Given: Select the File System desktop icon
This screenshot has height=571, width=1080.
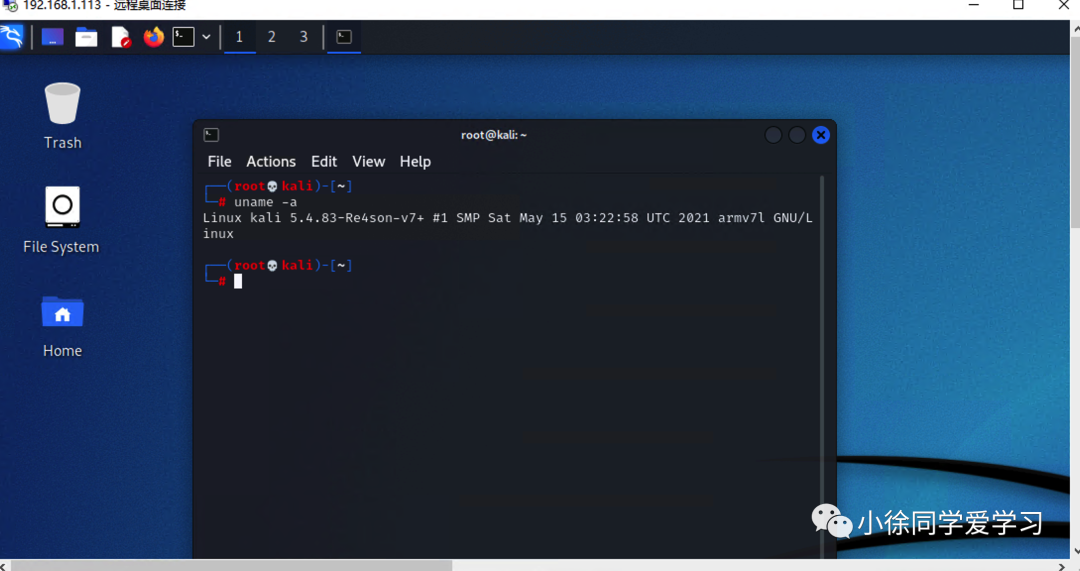Looking at the screenshot, I should (x=61, y=220).
